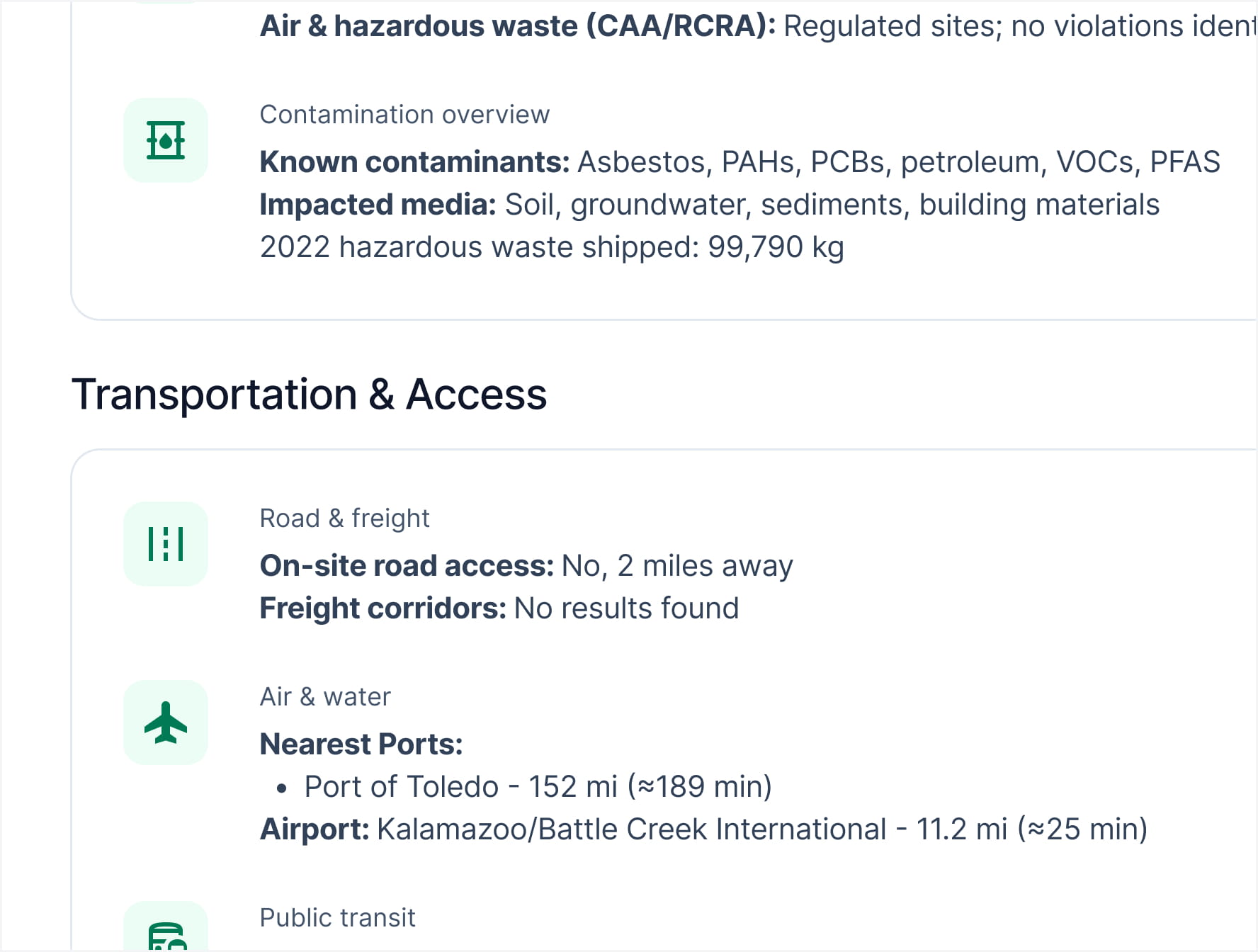Select the Transportation & Access heading
Screen dimensions: 1258x952
tap(309, 395)
